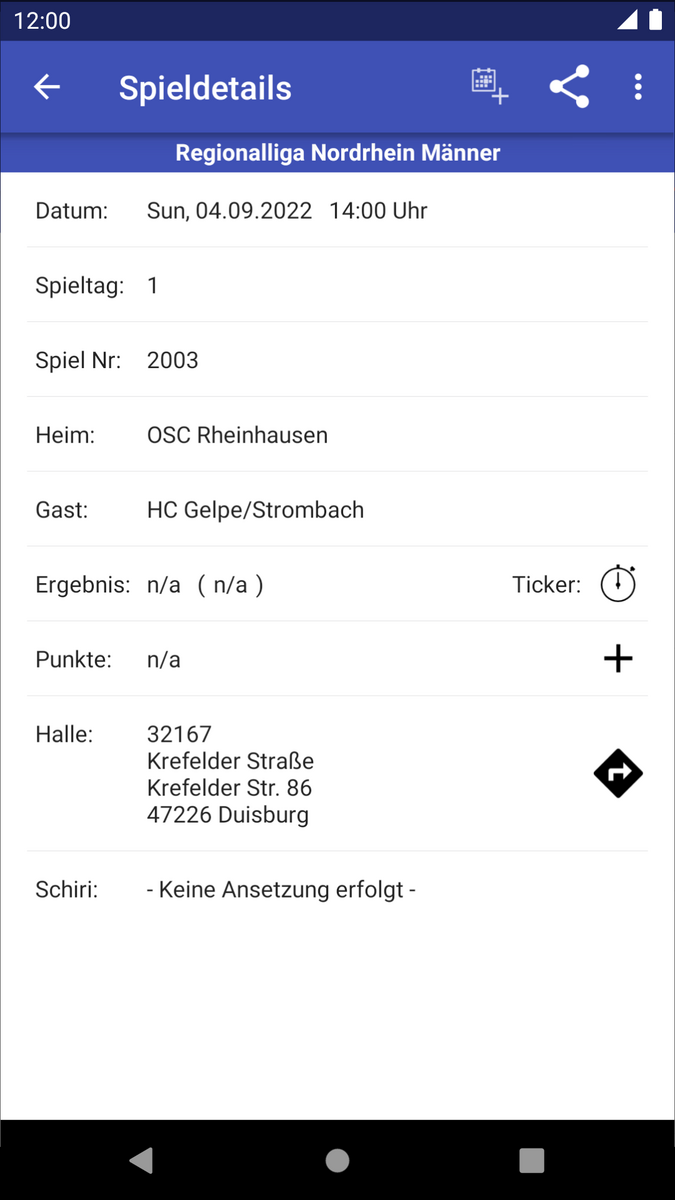
Task: Select home team OSC Rheinhausen
Action: pos(237,435)
